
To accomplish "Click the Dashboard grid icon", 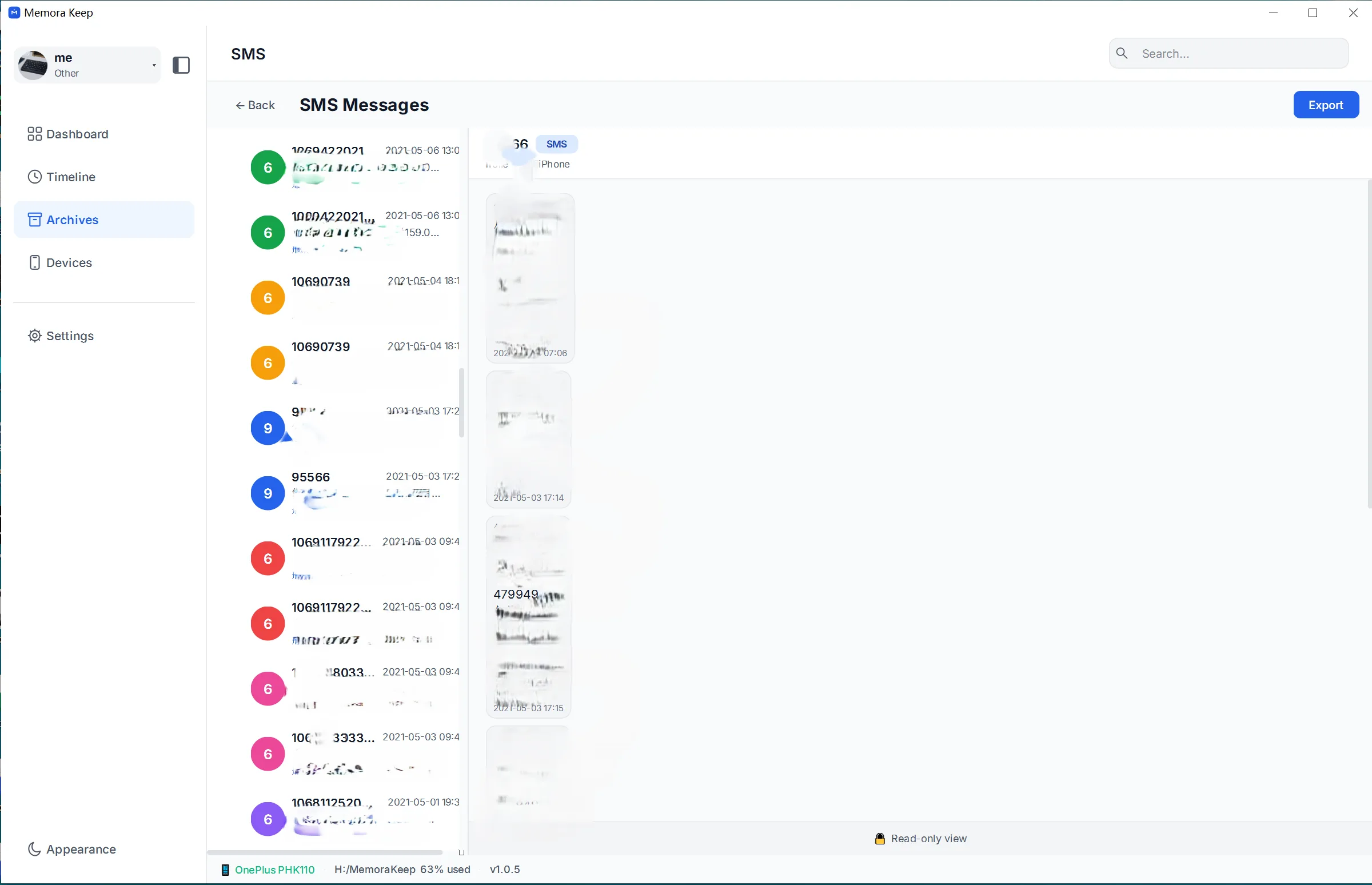I will (x=34, y=134).
